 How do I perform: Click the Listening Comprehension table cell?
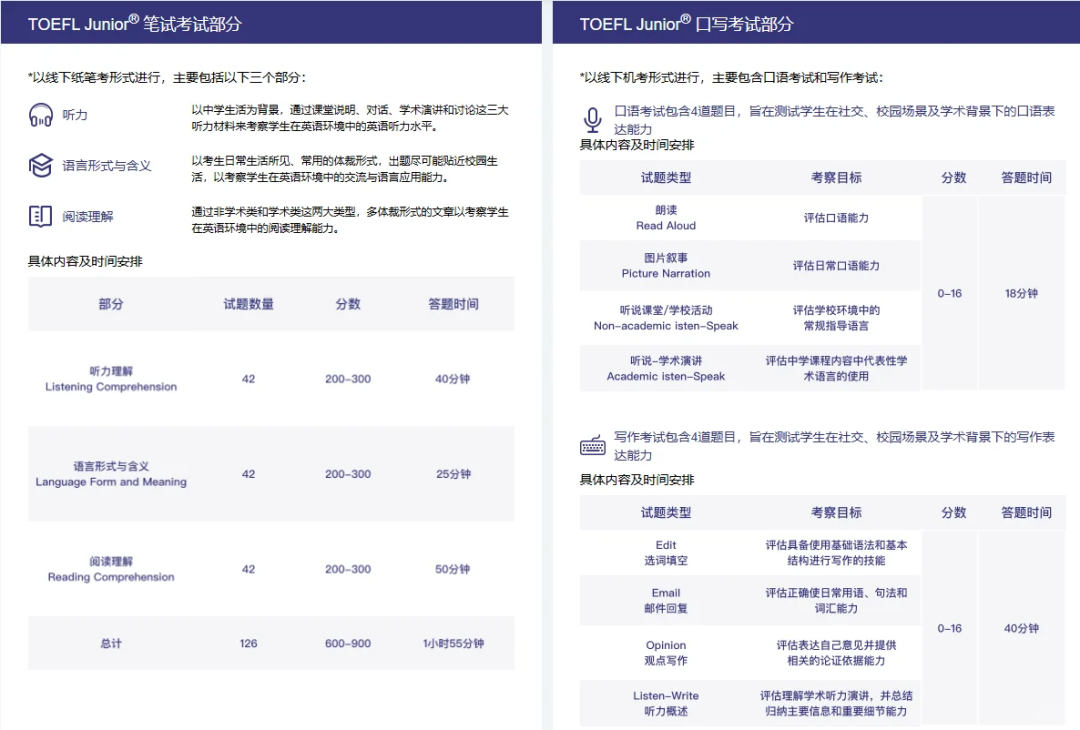pyautogui.click(x=111, y=379)
